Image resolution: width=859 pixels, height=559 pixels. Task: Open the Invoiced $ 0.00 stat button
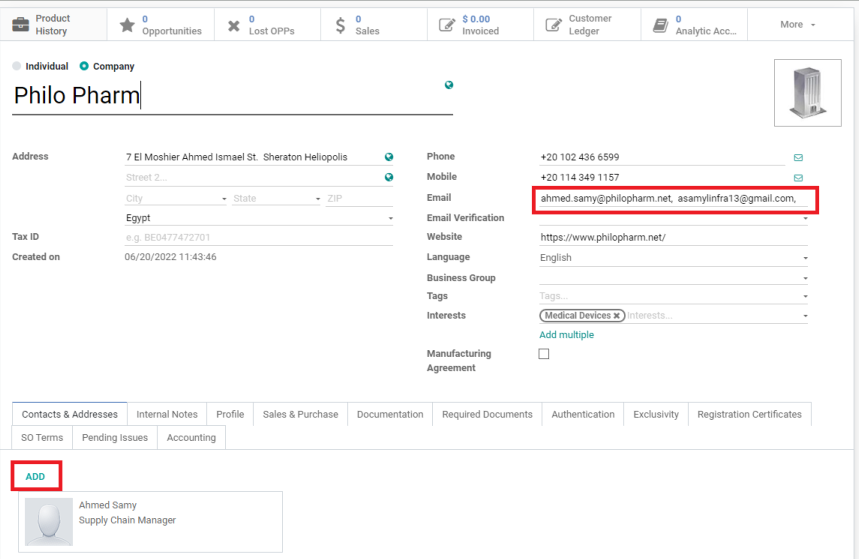tap(480, 25)
